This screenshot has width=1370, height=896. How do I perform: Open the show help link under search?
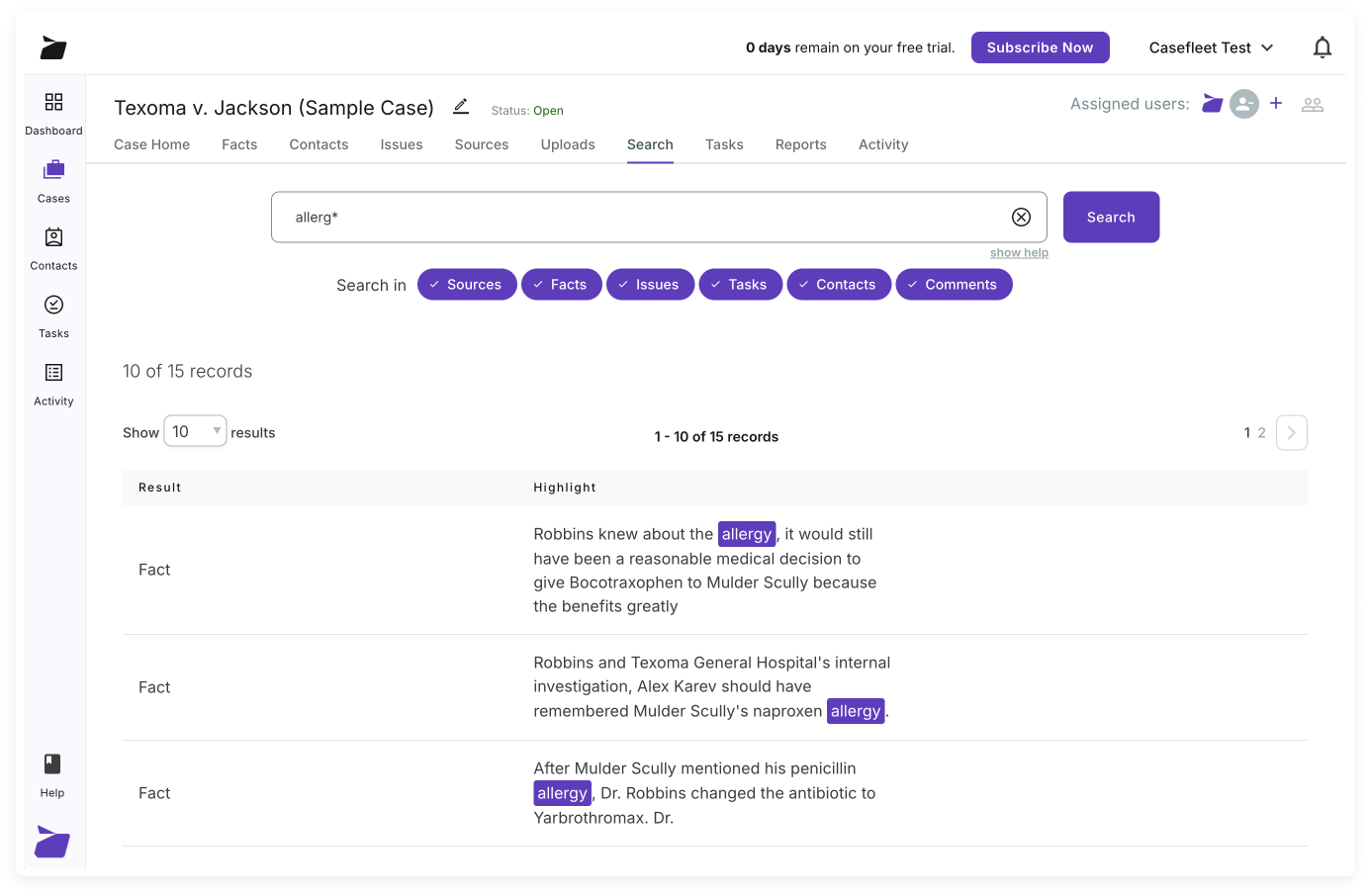point(1019,252)
